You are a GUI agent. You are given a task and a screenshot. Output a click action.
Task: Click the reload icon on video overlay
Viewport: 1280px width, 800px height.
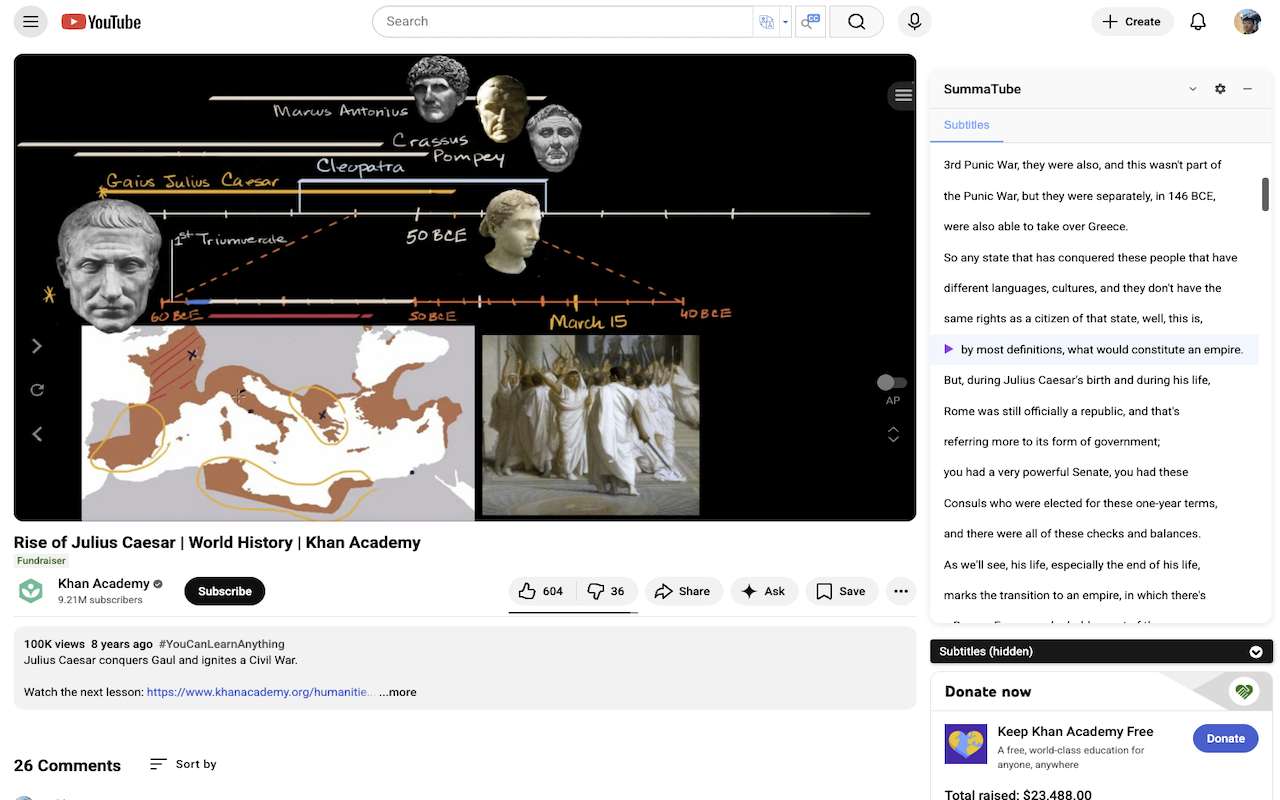coord(37,390)
